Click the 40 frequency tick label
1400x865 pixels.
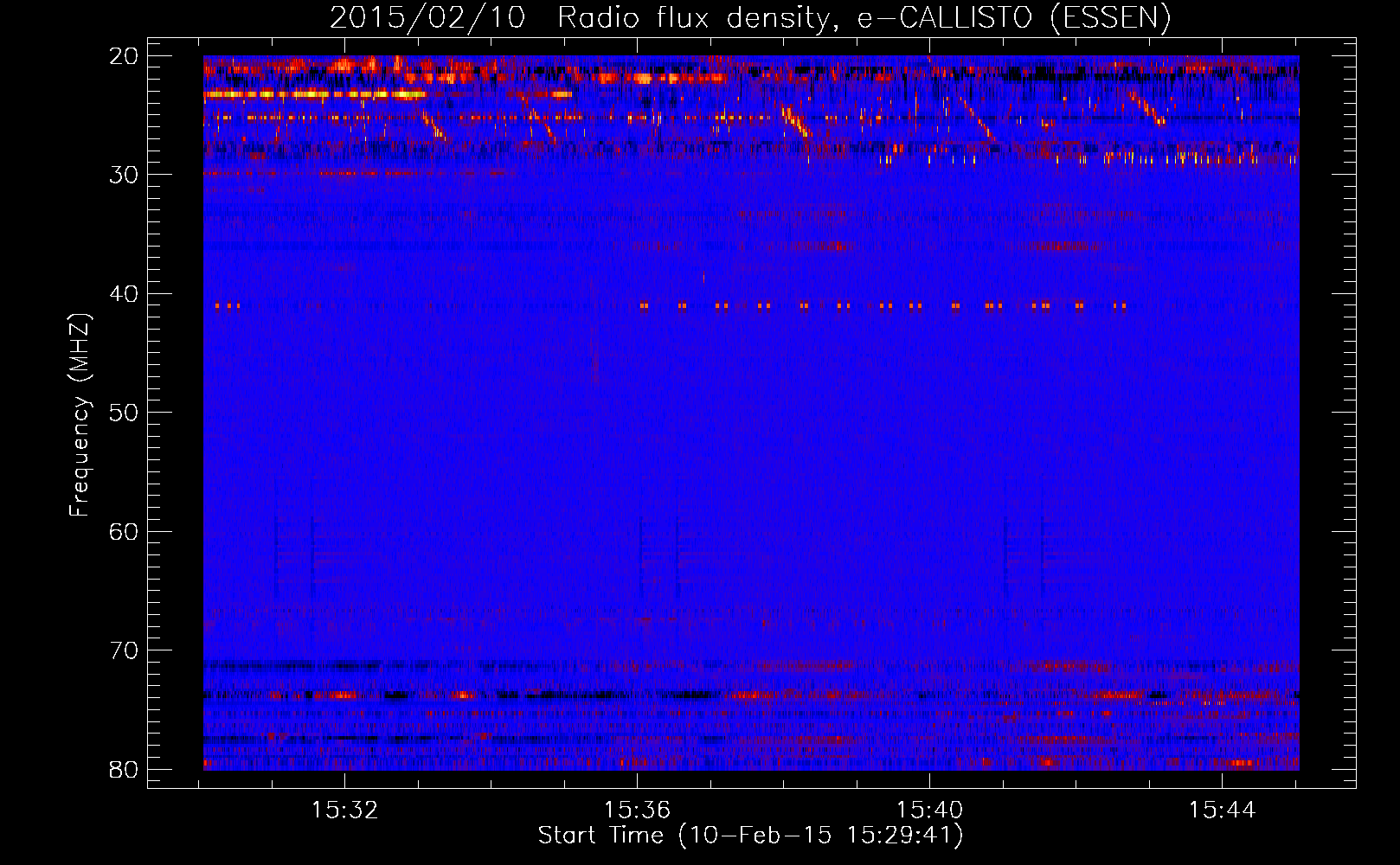(124, 294)
